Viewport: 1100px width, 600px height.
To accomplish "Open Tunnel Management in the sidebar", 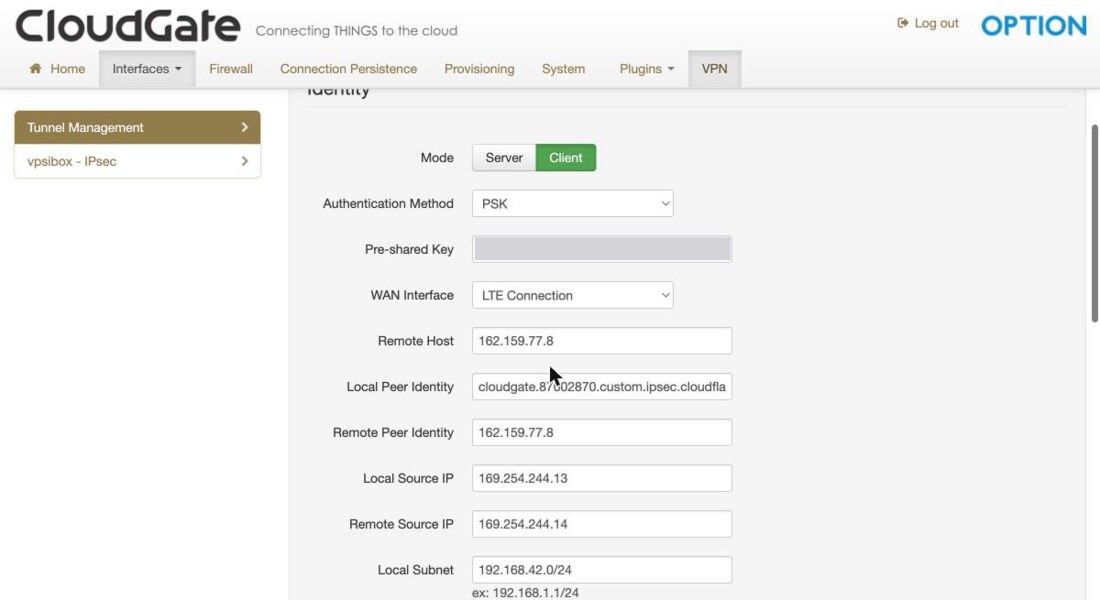I will (x=138, y=127).
